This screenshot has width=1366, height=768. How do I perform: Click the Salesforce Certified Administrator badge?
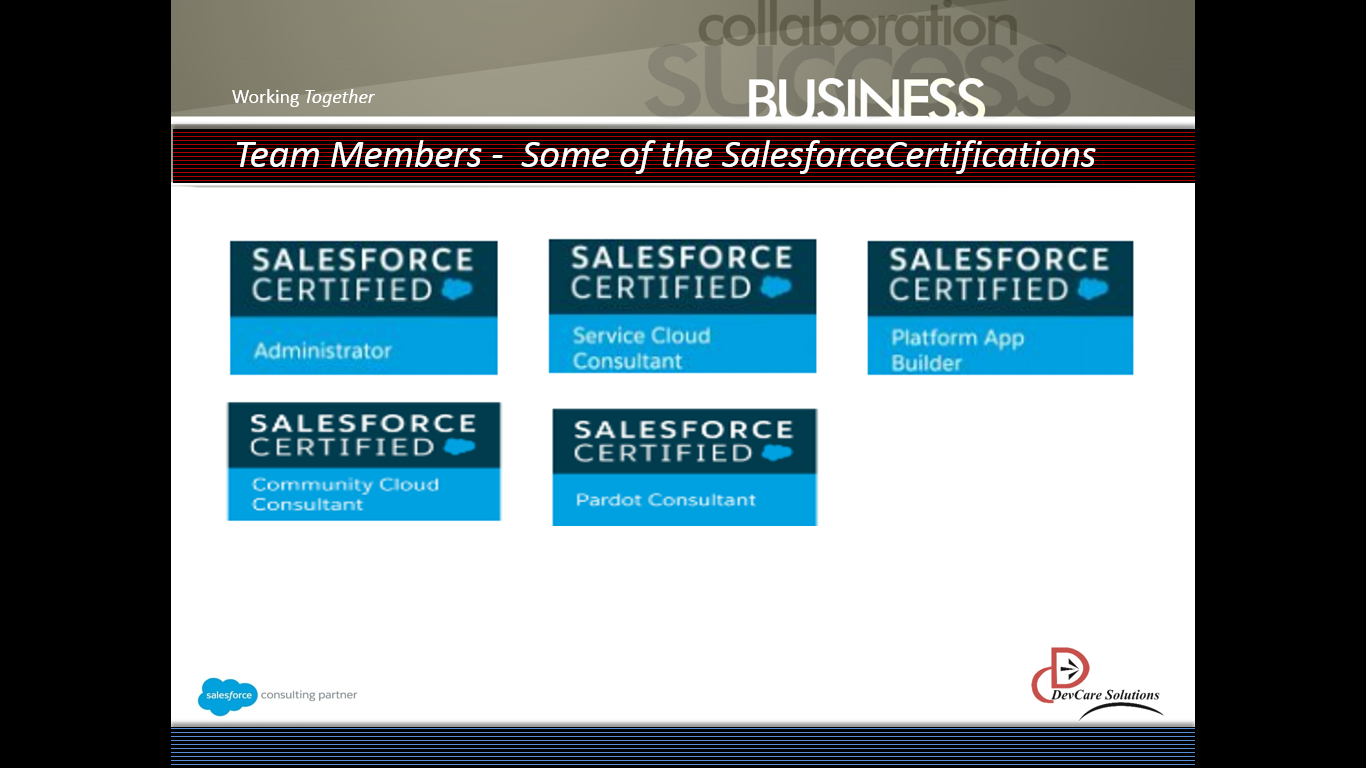pyautogui.click(x=363, y=308)
